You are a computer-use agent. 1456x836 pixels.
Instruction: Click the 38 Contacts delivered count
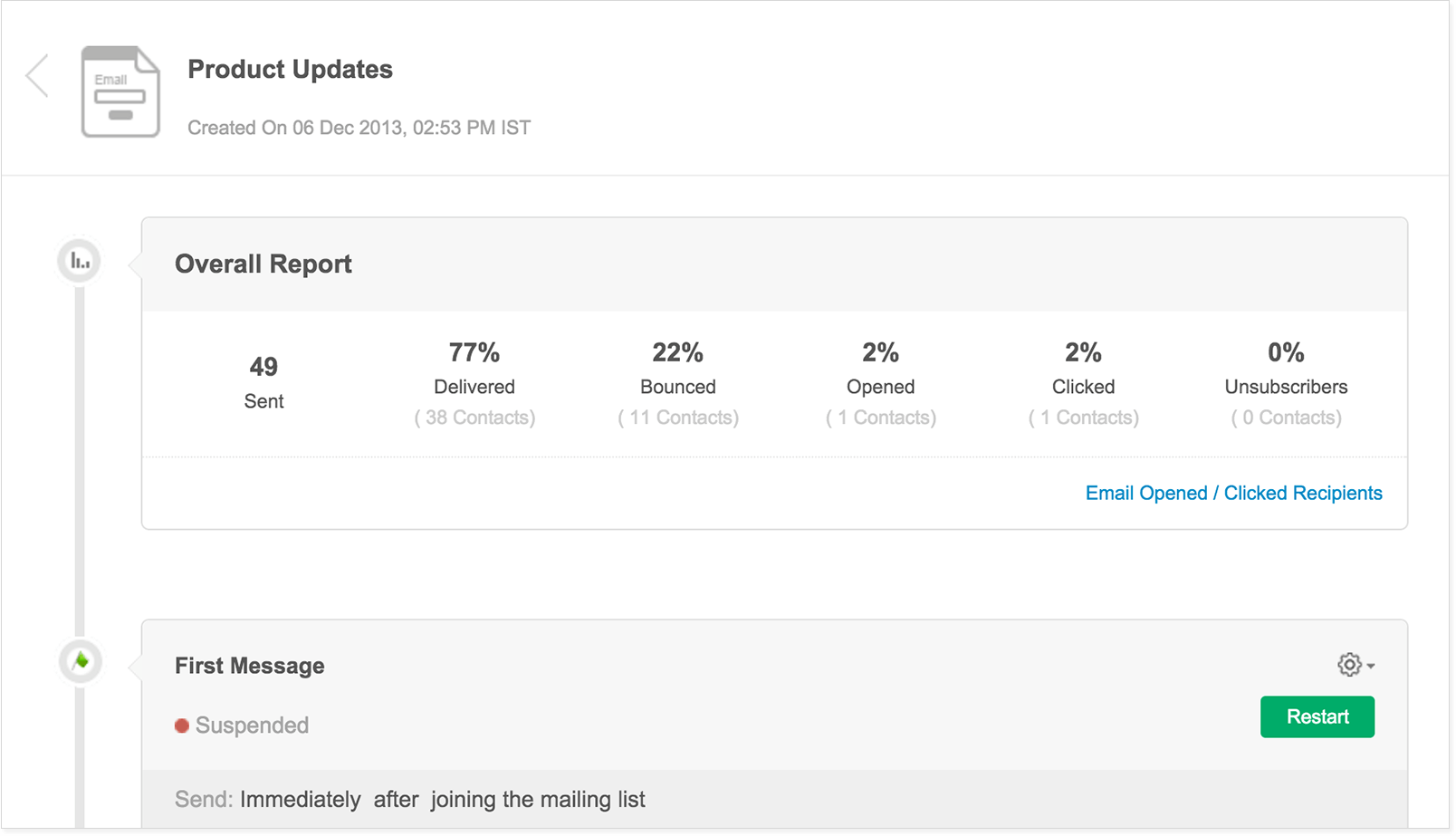tap(474, 418)
